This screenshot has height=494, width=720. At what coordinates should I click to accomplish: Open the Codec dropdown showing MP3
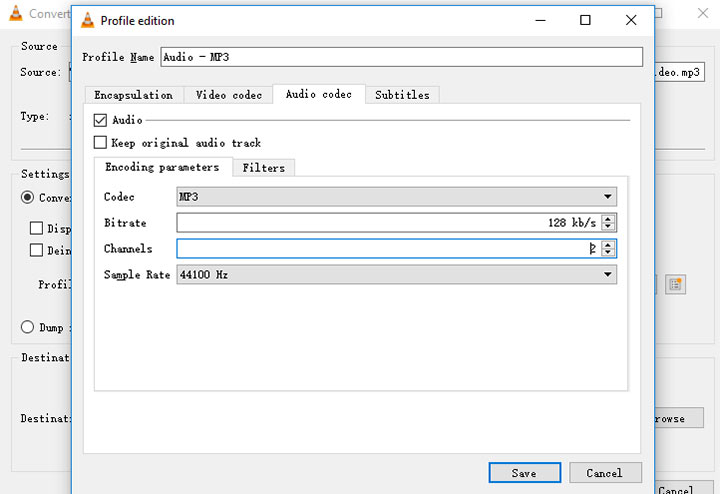coord(397,196)
